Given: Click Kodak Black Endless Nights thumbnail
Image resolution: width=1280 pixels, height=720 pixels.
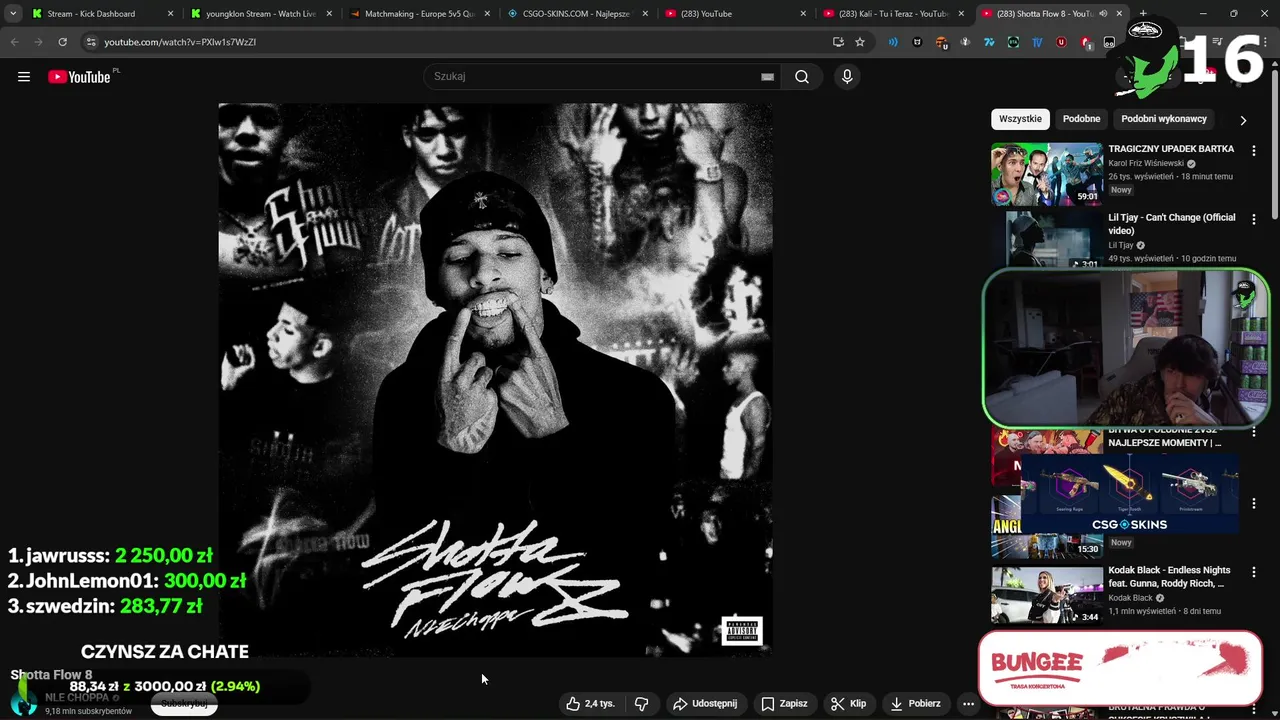Looking at the screenshot, I should coord(1047,595).
